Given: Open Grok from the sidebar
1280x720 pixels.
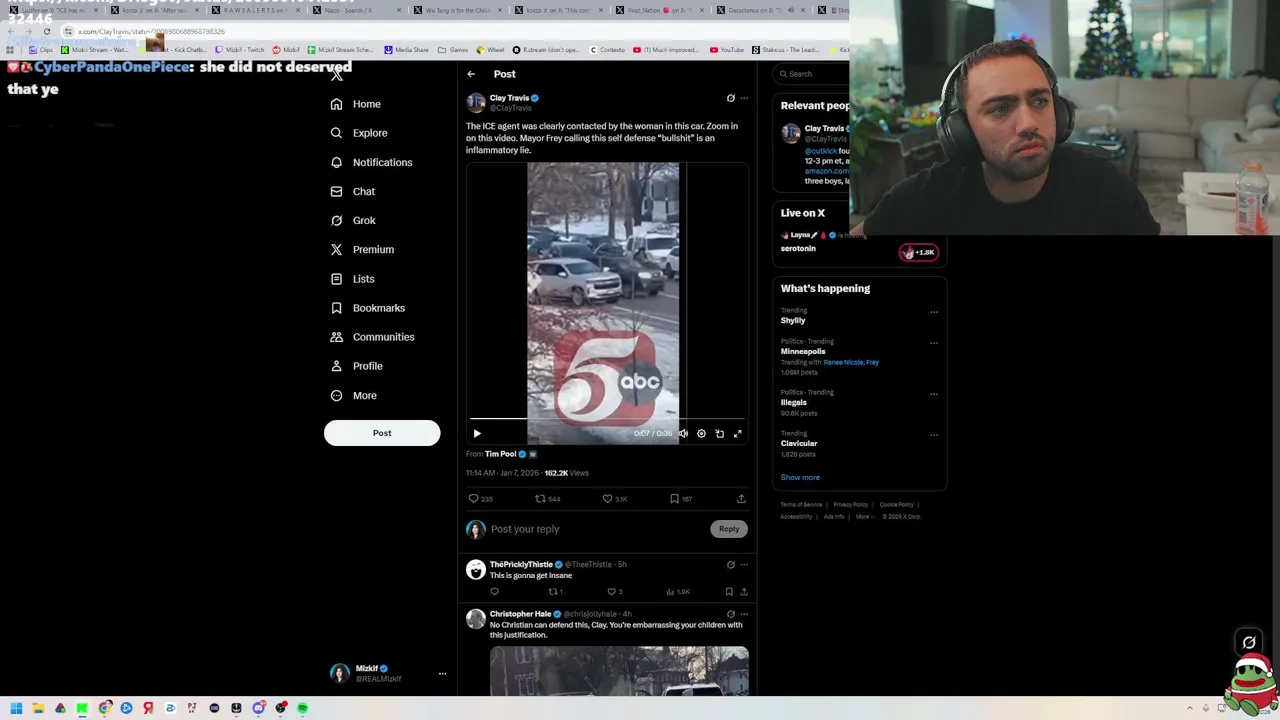Looking at the screenshot, I should [353, 220].
